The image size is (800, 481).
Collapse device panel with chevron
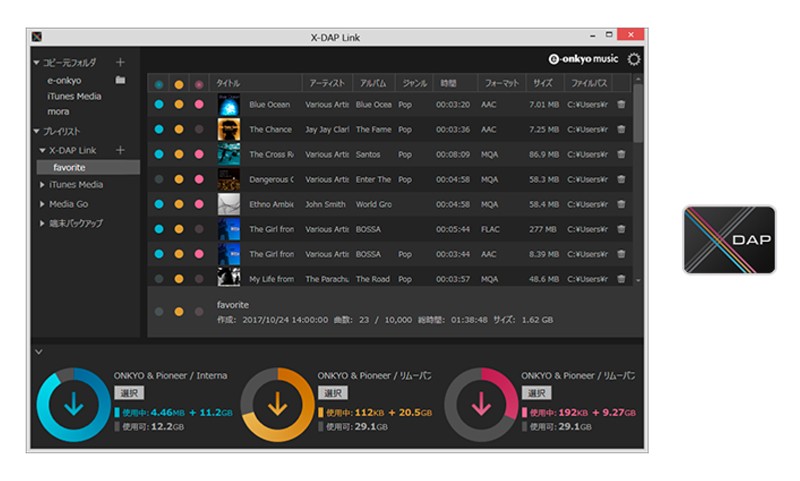[39, 351]
